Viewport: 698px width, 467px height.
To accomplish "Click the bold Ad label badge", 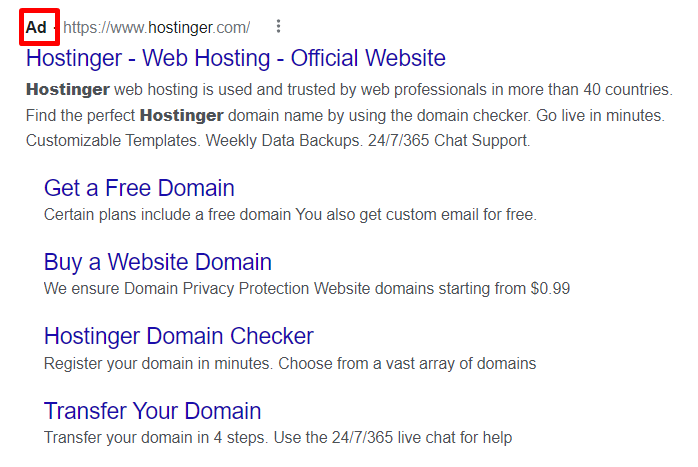I will (36, 27).
